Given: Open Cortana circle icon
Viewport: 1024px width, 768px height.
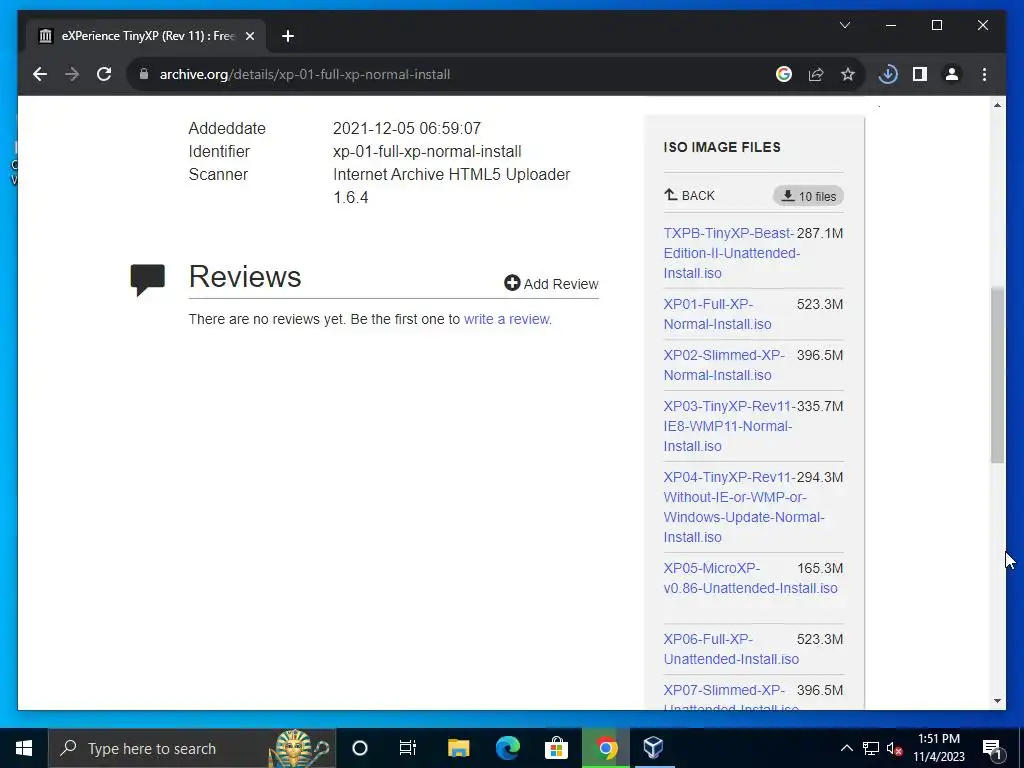Looking at the screenshot, I should pyautogui.click(x=360, y=748).
